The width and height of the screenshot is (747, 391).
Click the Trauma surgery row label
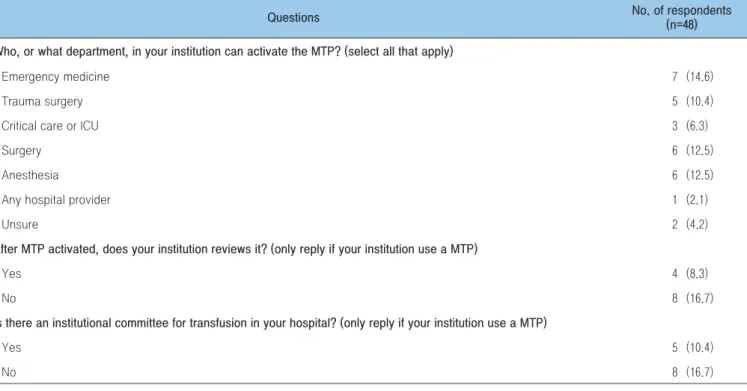click(42, 101)
